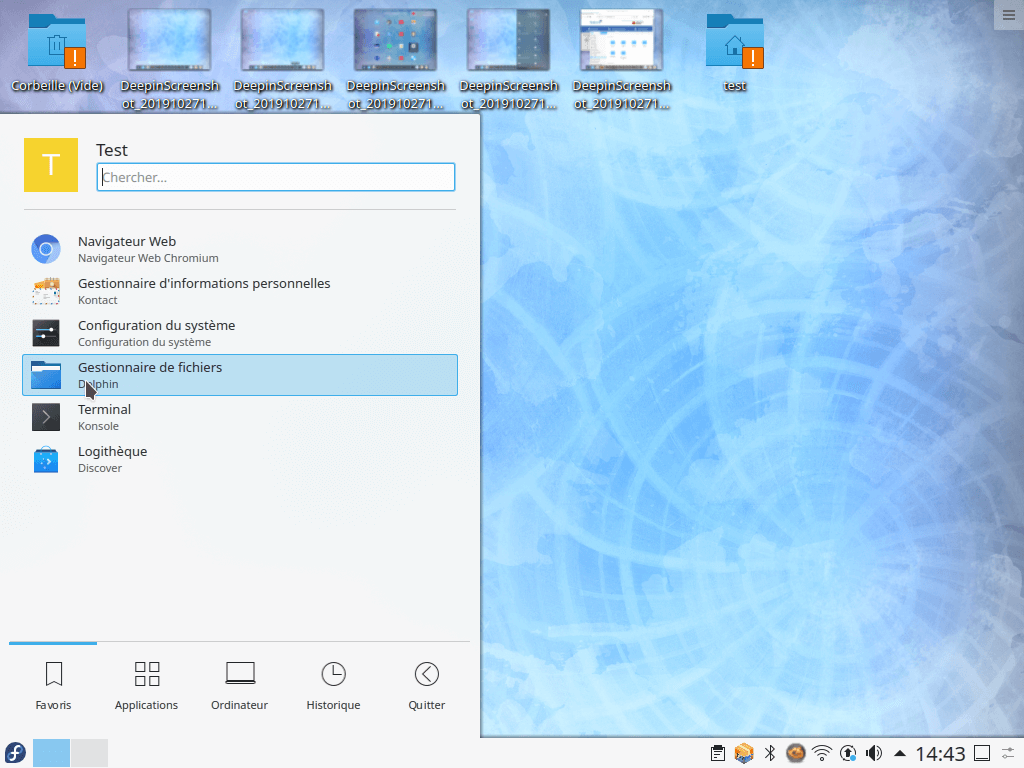Viewport: 1024px width, 768px height.
Task: Open the Bluetooth tray icon
Action: [x=770, y=754]
